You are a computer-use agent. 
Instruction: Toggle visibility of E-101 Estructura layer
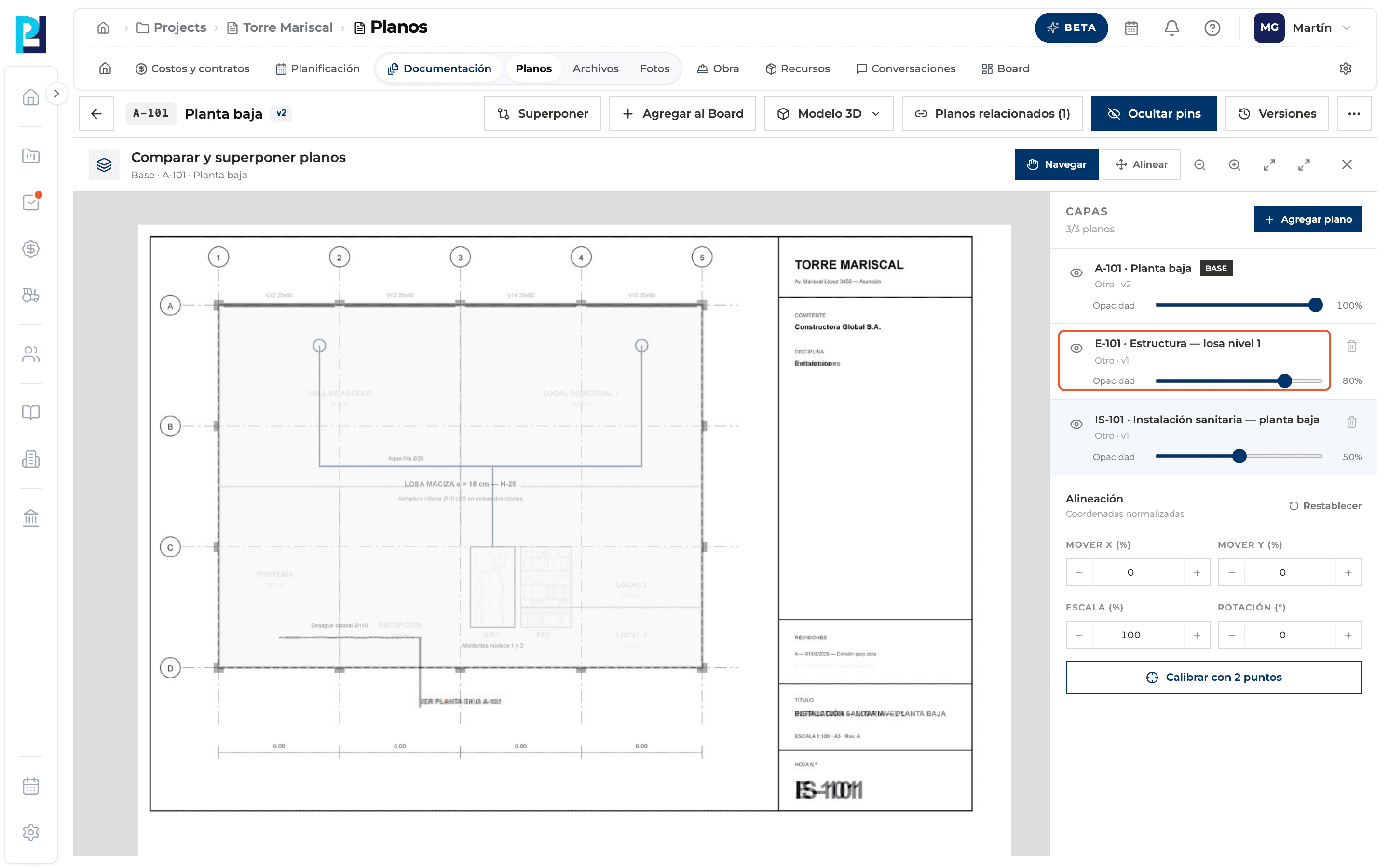click(1076, 349)
